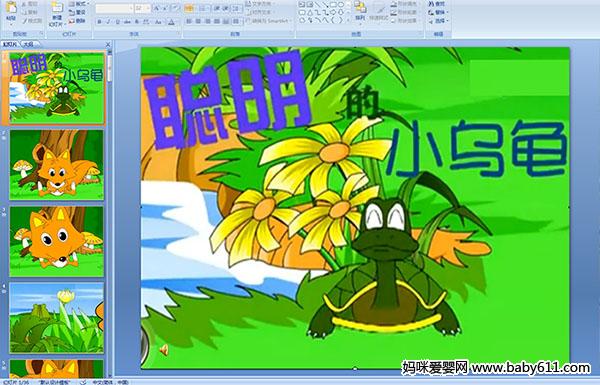Click the Paste icon in the clipboard group
Image resolution: width=600 pixels, height=385 pixels.
[11, 11]
